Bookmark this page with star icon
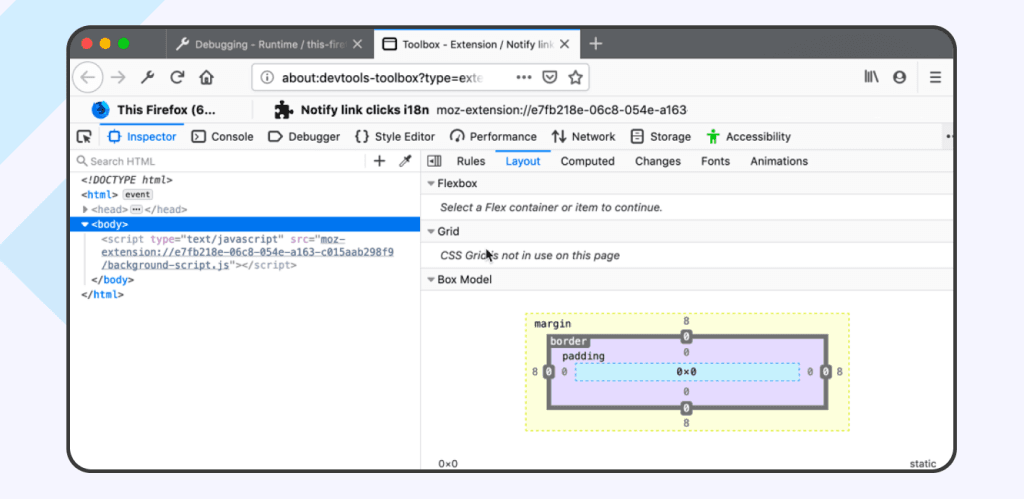The image size is (1024, 499). (x=575, y=78)
